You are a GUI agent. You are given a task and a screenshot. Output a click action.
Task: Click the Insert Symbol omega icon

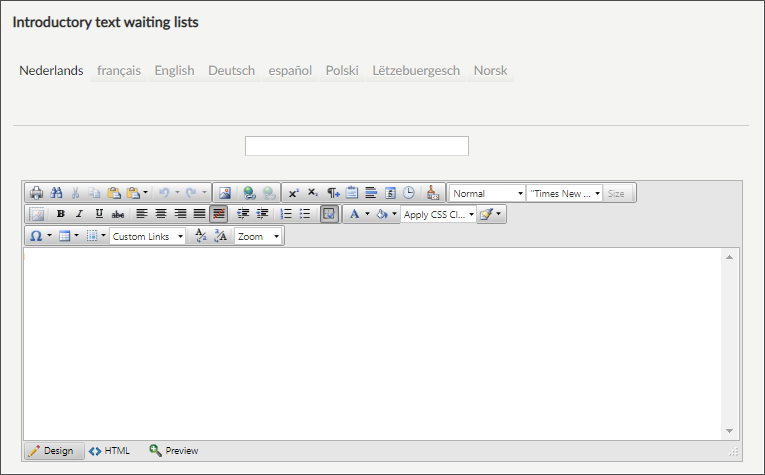pyautogui.click(x=36, y=236)
